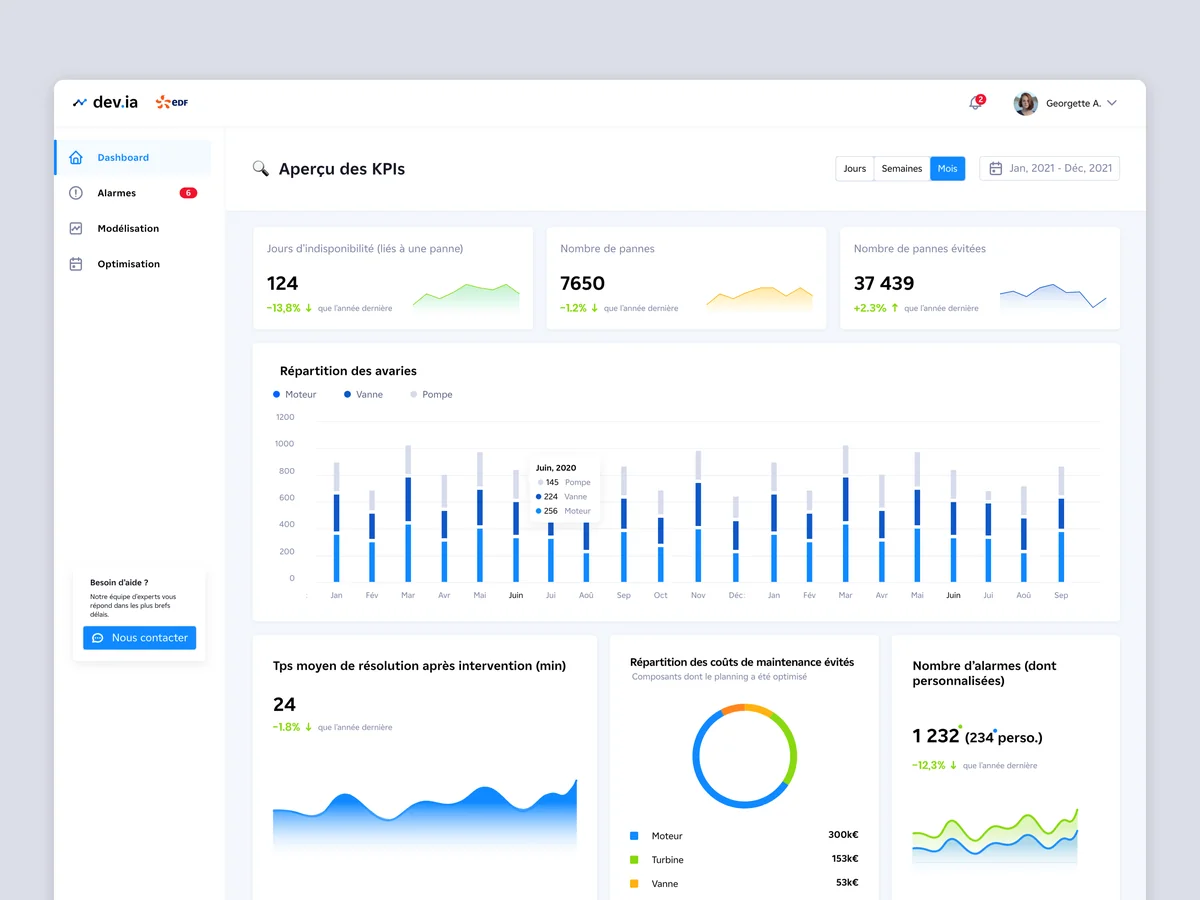Click yellow sparkline in Nombre de pannes card
This screenshot has width=1200, height=900.
[759, 297]
